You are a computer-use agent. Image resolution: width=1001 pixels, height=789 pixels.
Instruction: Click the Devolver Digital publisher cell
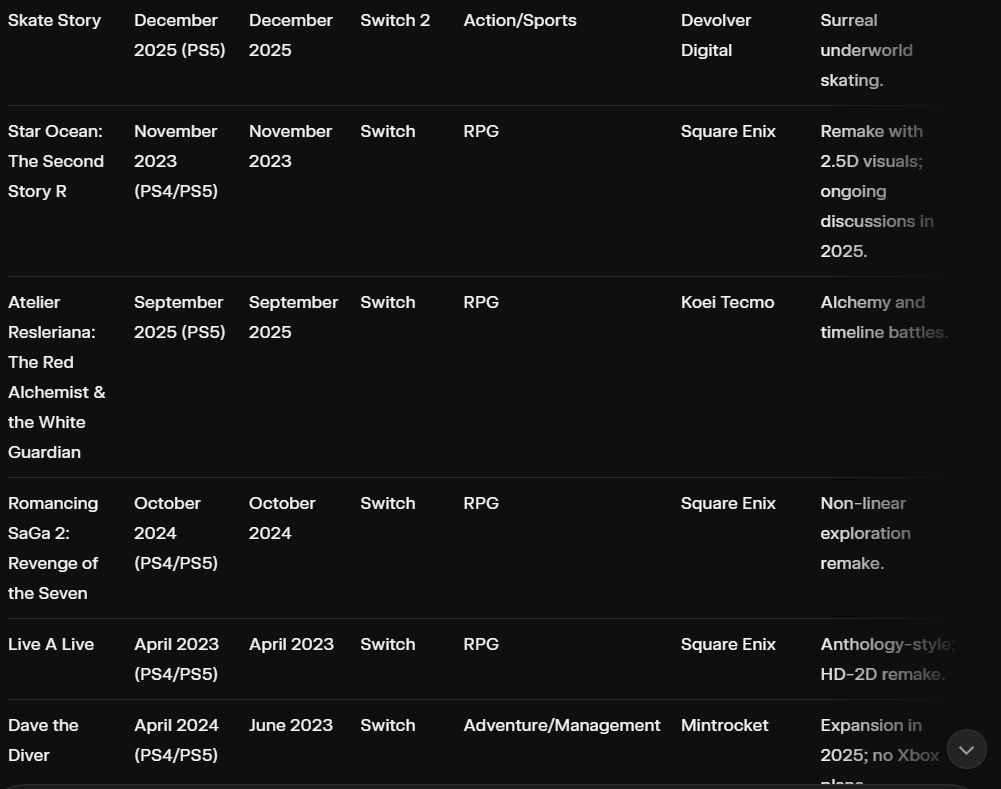click(x=716, y=35)
